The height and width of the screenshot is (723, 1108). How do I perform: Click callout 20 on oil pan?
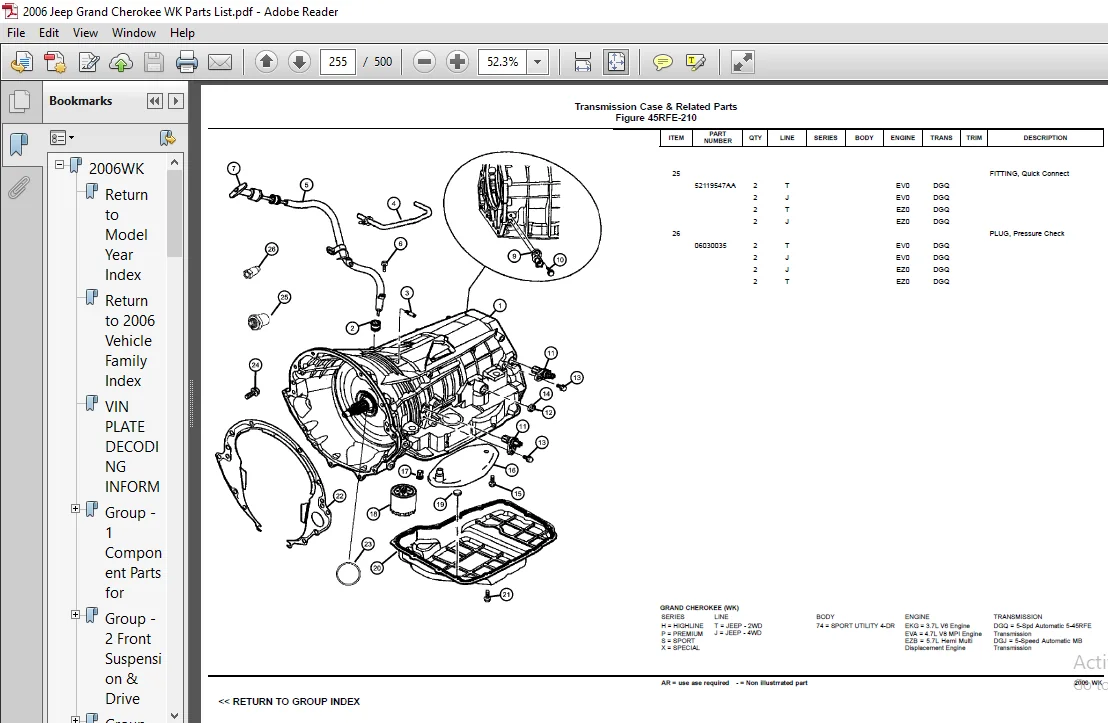click(x=377, y=568)
